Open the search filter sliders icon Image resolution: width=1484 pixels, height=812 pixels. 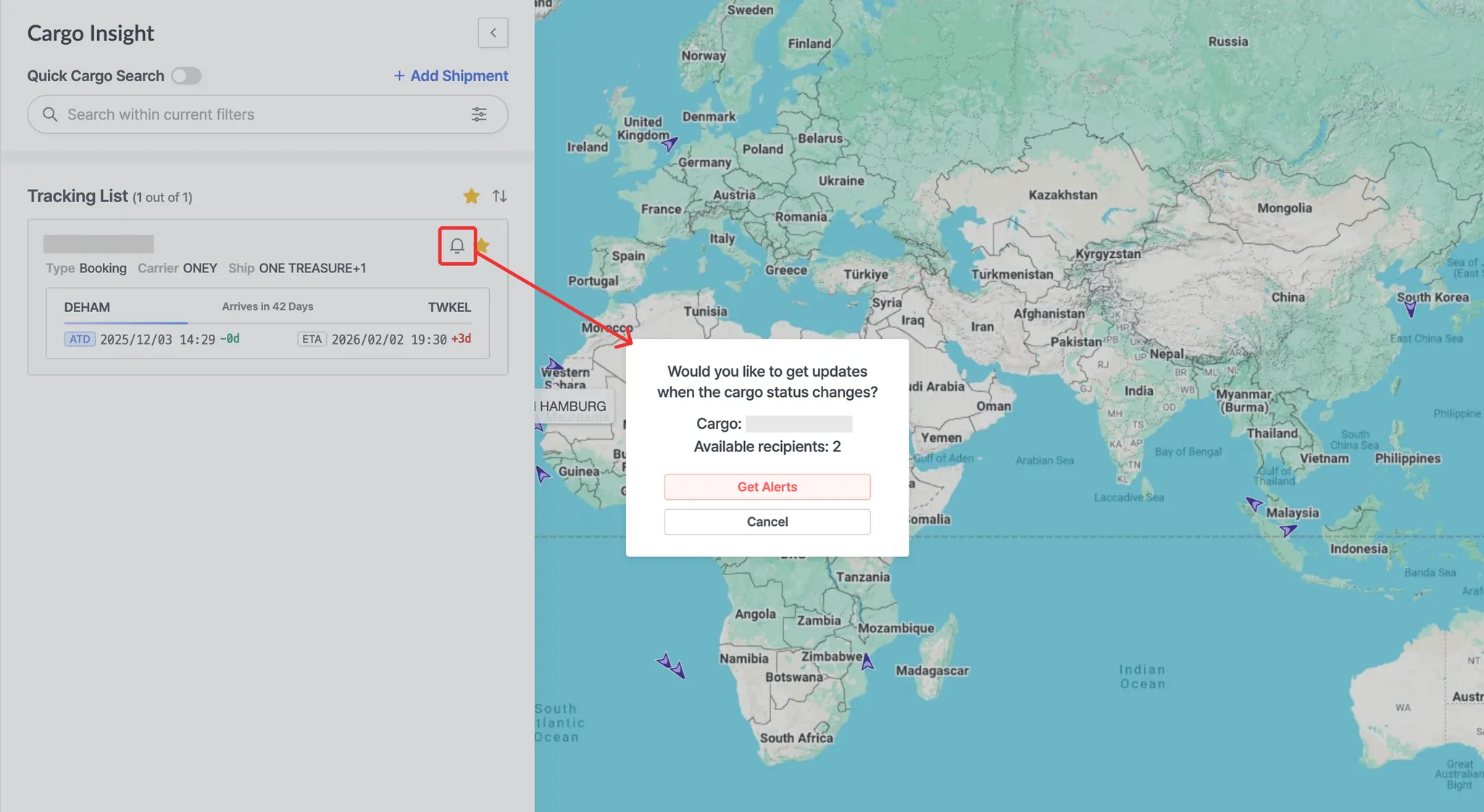coord(479,114)
